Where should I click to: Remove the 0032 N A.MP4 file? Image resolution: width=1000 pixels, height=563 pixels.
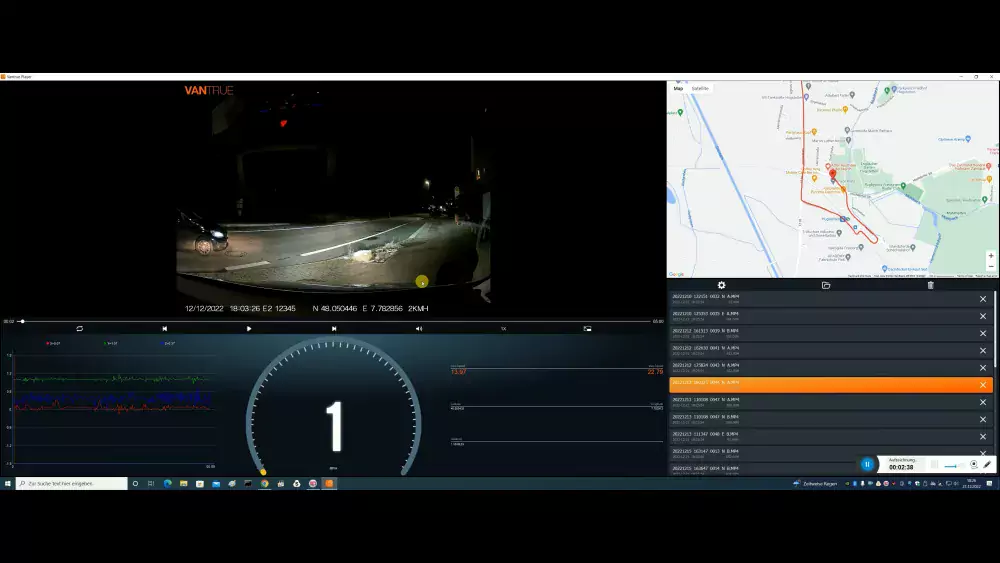pos(983,299)
